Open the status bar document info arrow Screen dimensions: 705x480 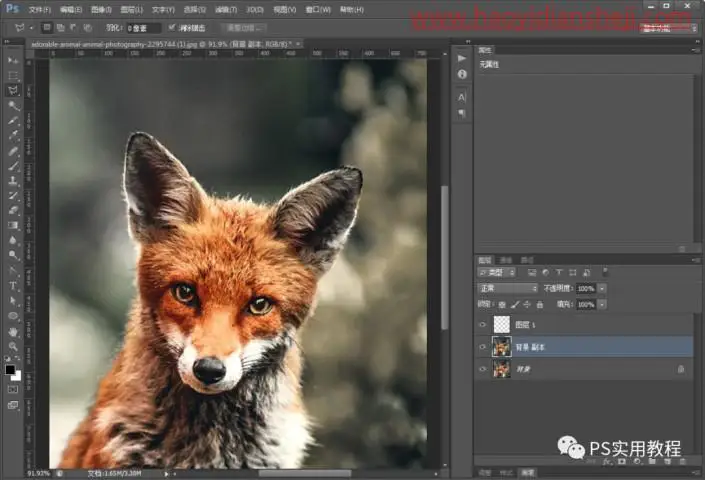click(x=166, y=474)
